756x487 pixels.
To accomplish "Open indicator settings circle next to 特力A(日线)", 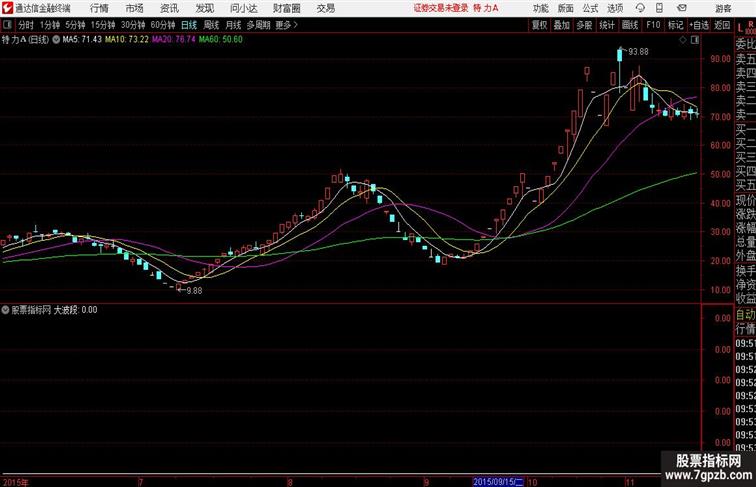I will point(56,40).
